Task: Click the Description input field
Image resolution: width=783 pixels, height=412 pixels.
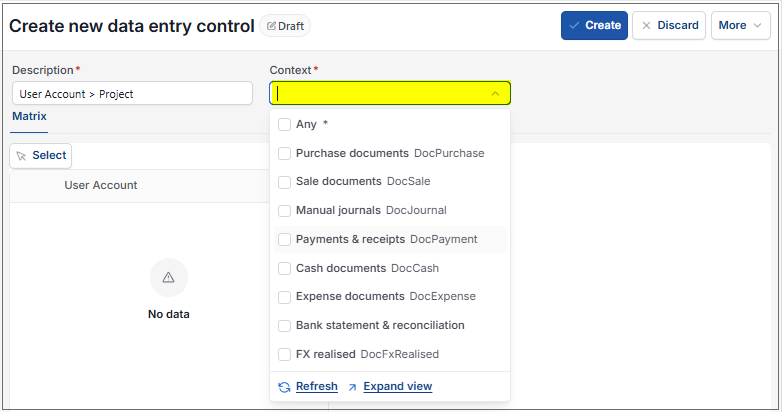Action: (132, 93)
